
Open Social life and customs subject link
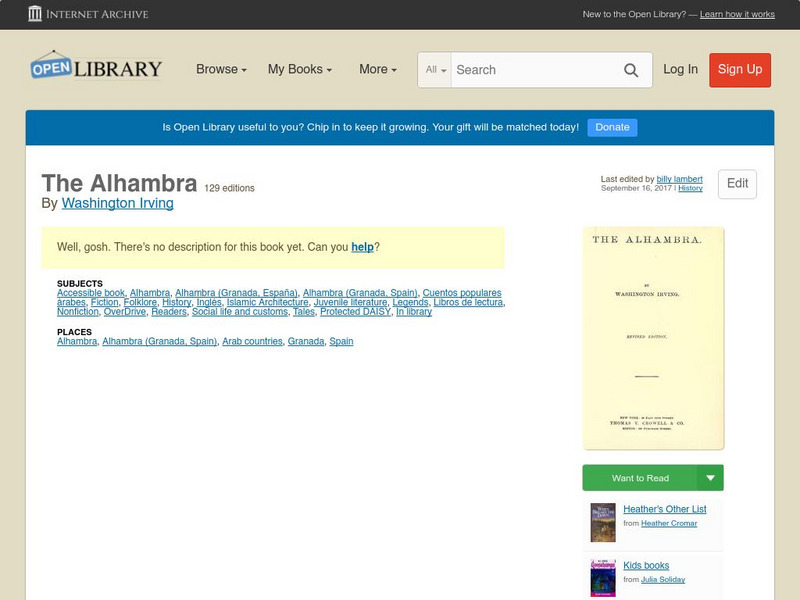point(240,312)
